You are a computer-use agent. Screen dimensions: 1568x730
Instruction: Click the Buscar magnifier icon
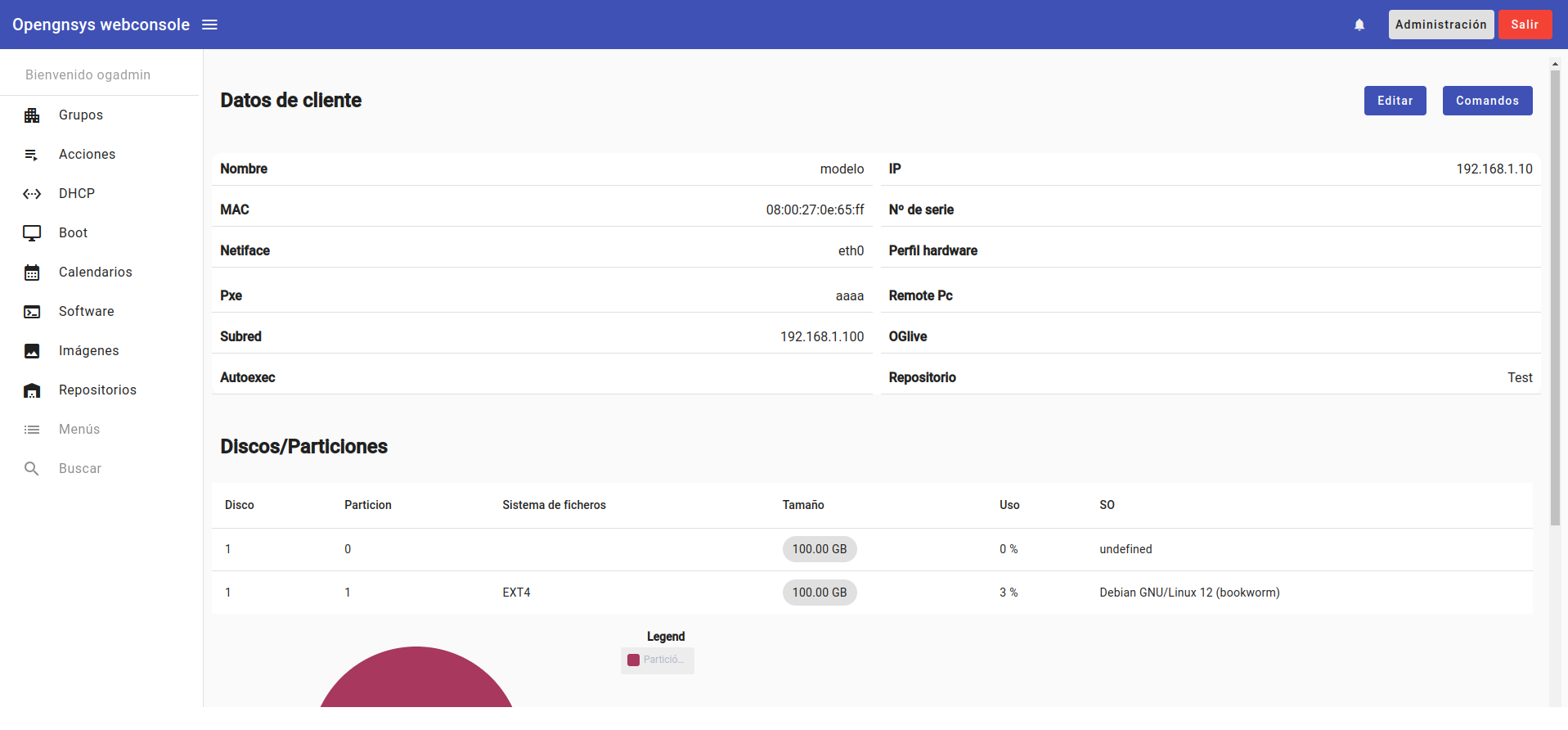click(32, 469)
